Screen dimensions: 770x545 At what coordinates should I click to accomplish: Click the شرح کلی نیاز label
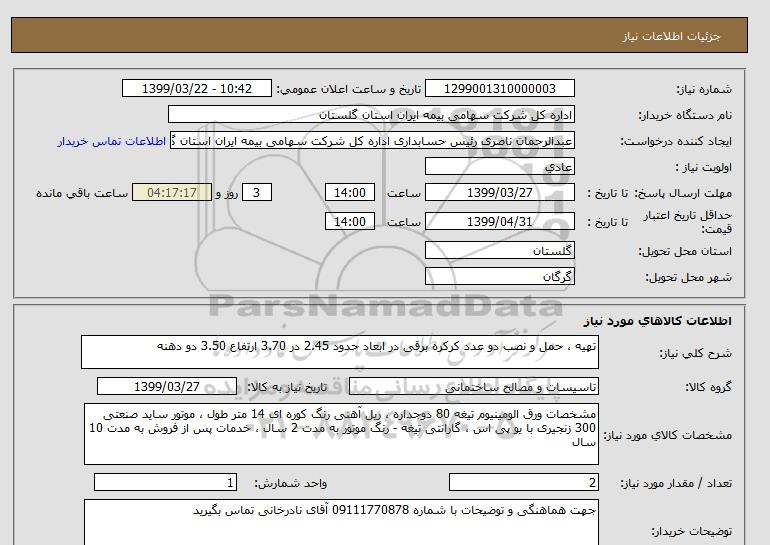point(695,353)
